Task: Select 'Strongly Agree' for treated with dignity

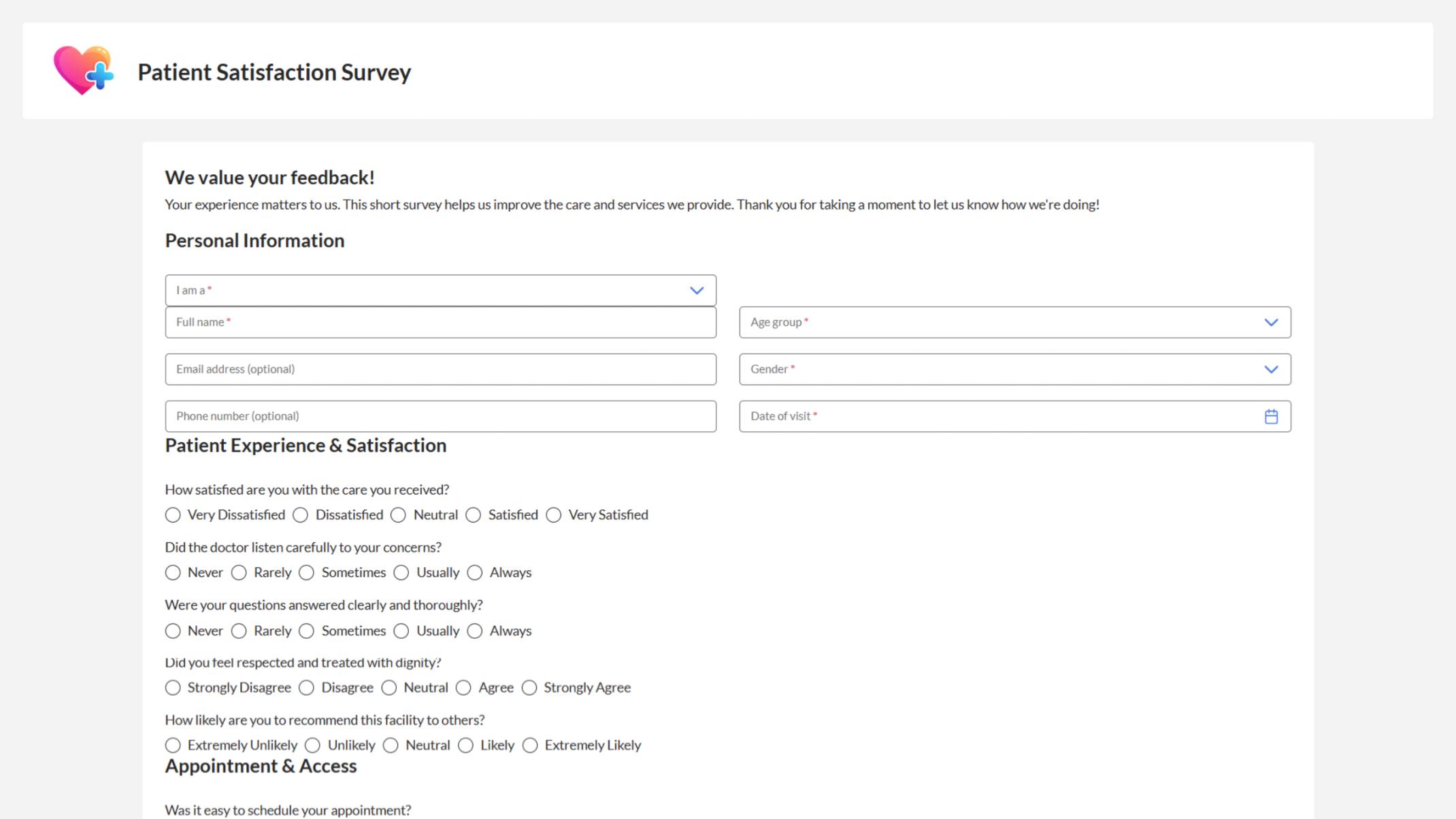Action: pyautogui.click(x=529, y=688)
